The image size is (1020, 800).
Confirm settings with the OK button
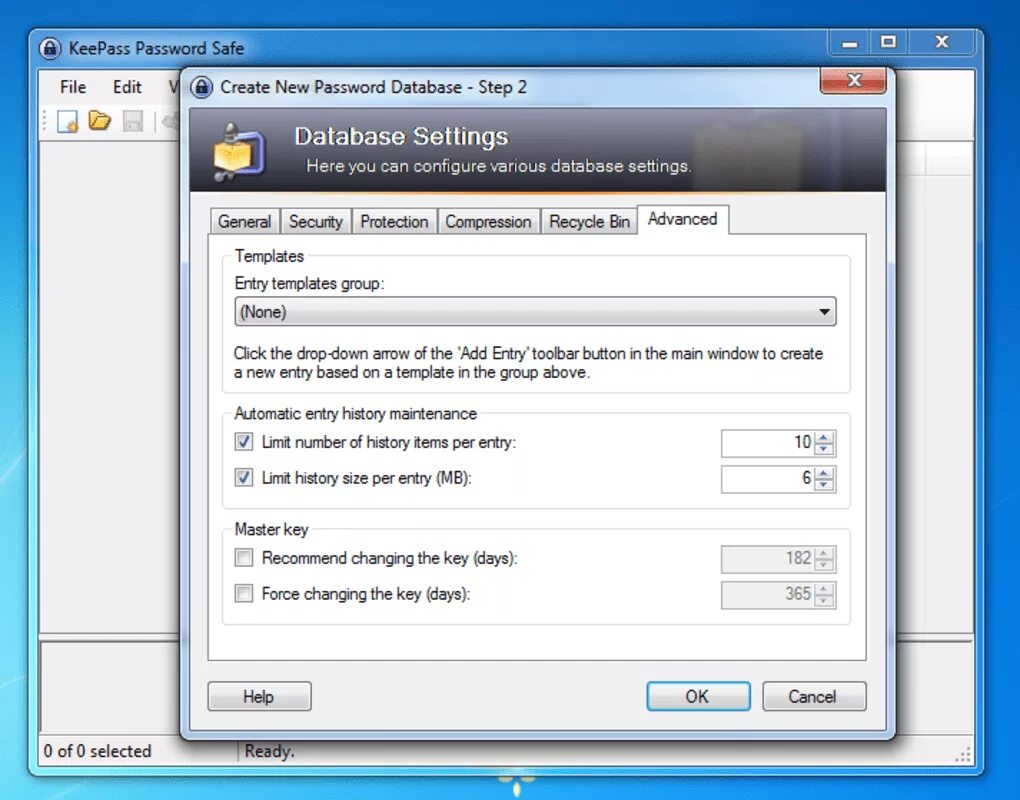pos(698,697)
